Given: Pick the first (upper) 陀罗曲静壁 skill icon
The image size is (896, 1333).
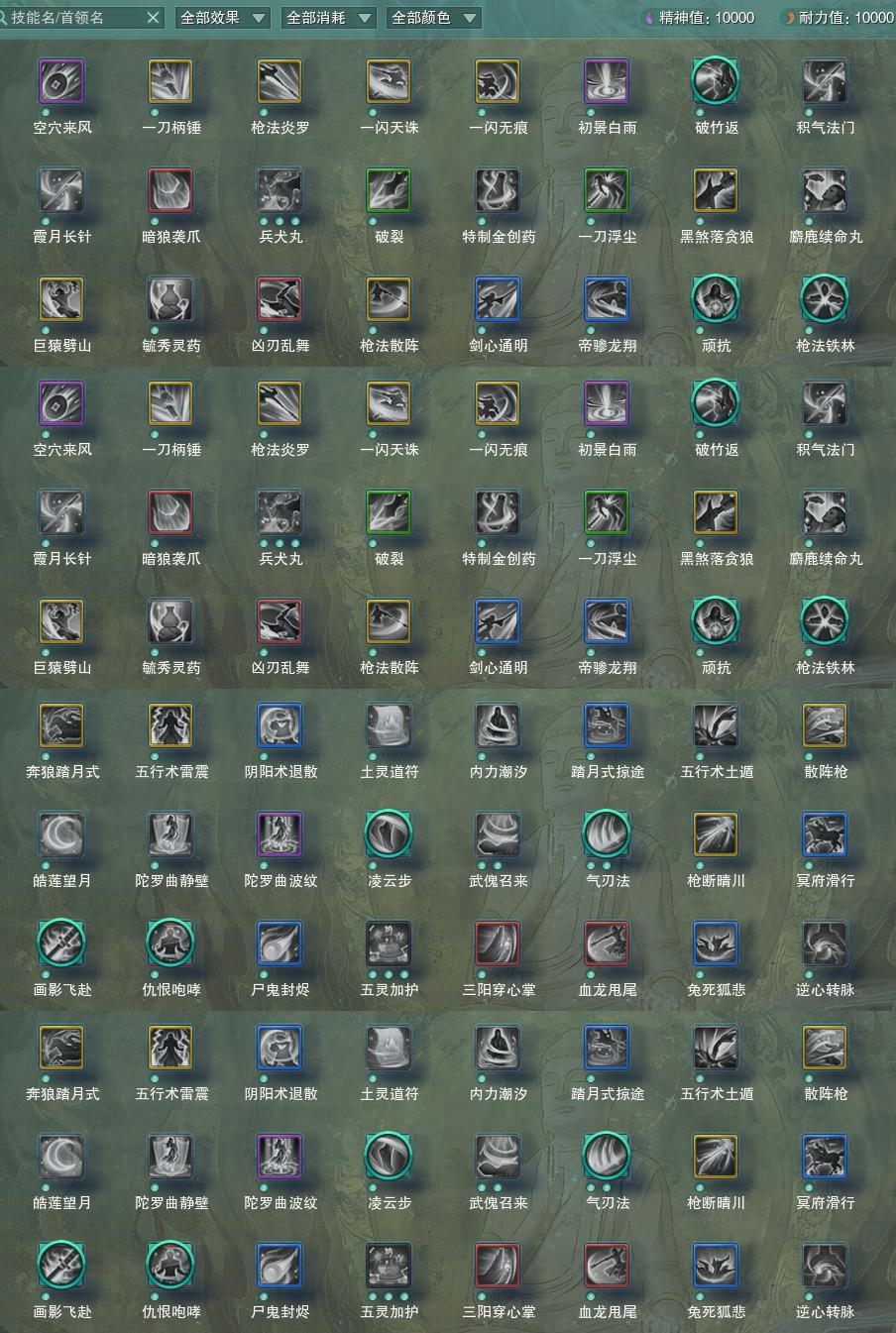Looking at the screenshot, I should (170, 834).
